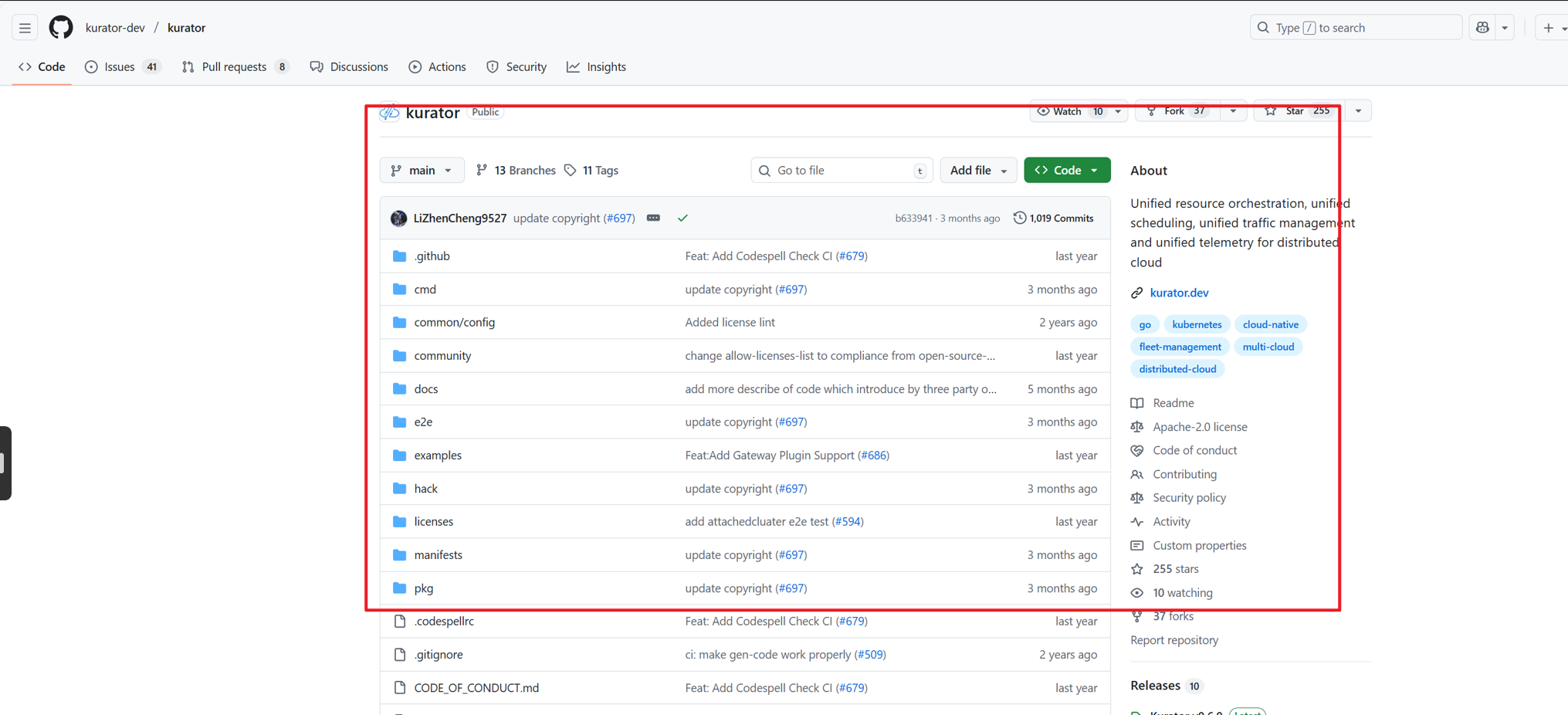Open CODE_OF_CONDUCT.md file
Screen dimensions: 1568x715
coord(476,688)
